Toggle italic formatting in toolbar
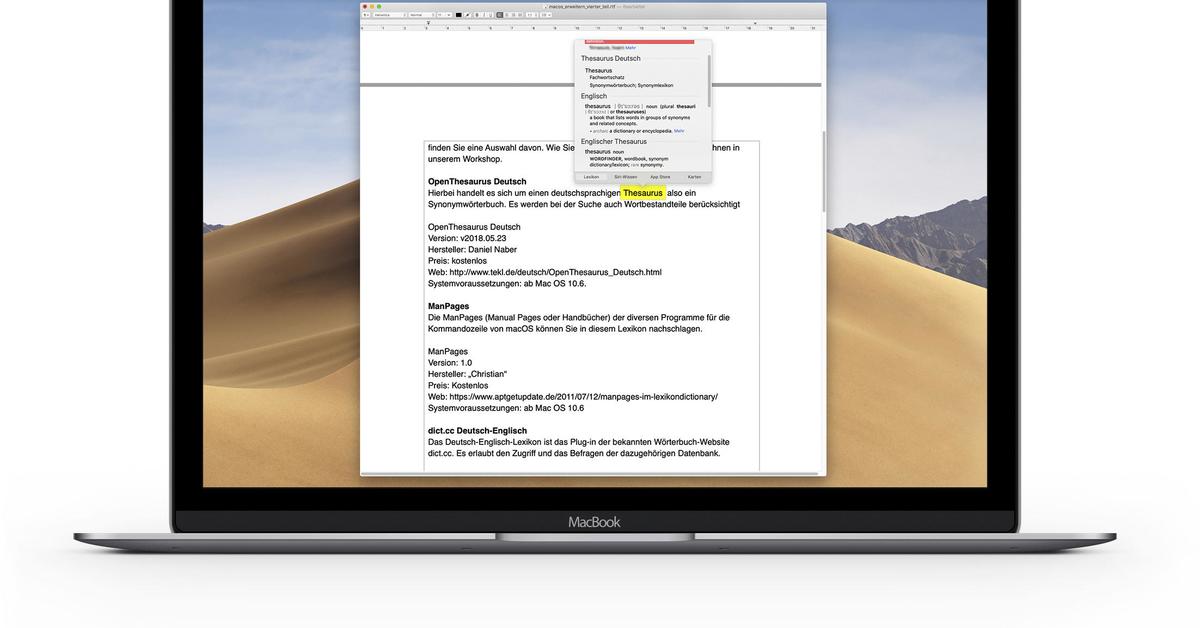The image size is (1200, 628). 484,15
